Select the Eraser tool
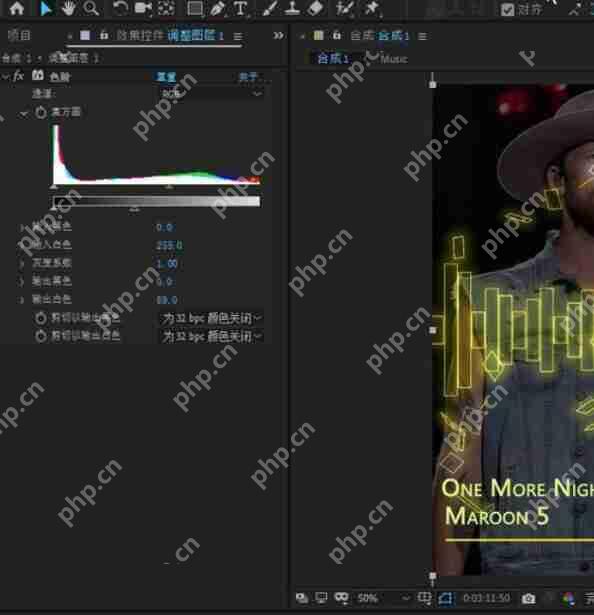 (315, 8)
